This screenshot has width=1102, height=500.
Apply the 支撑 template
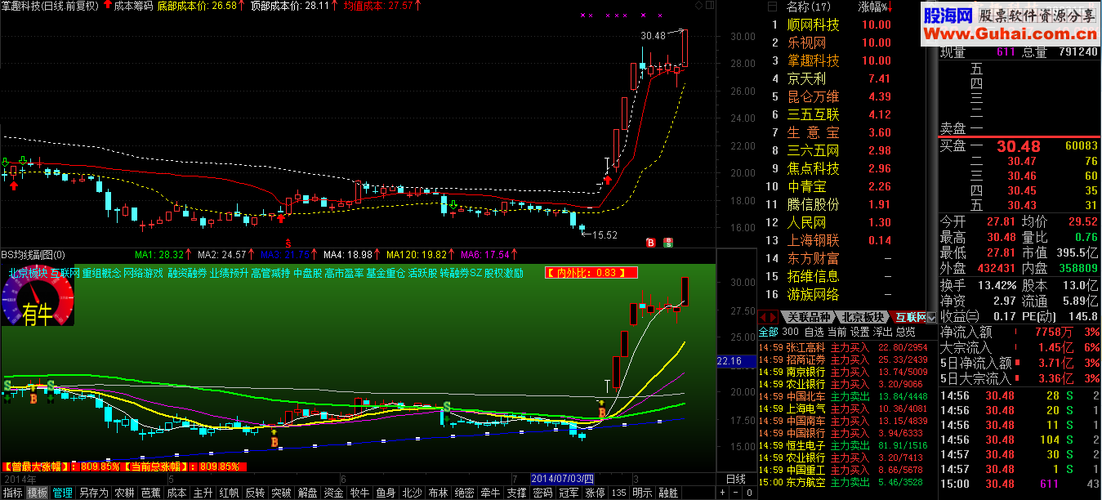point(516,492)
